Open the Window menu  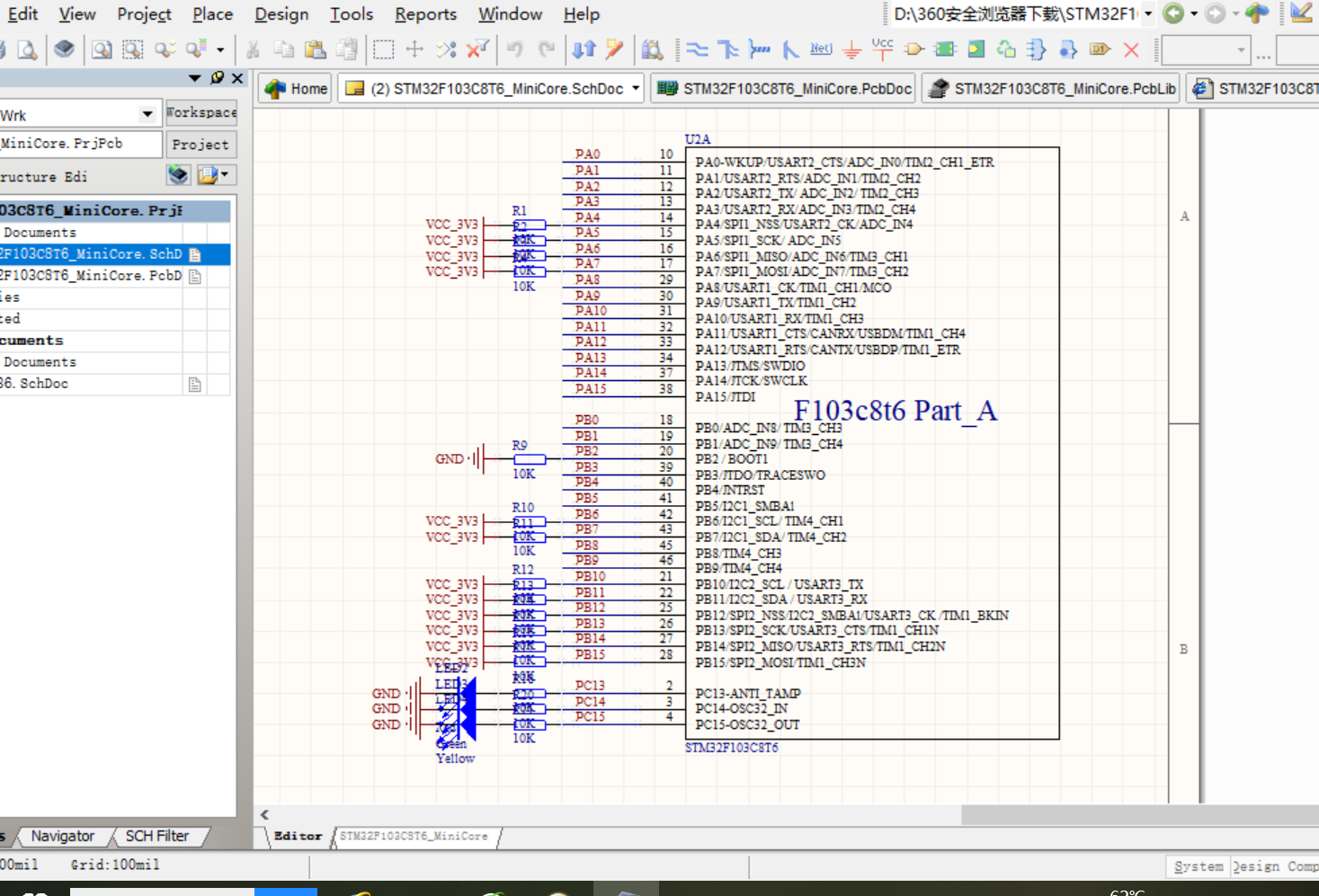coord(510,13)
